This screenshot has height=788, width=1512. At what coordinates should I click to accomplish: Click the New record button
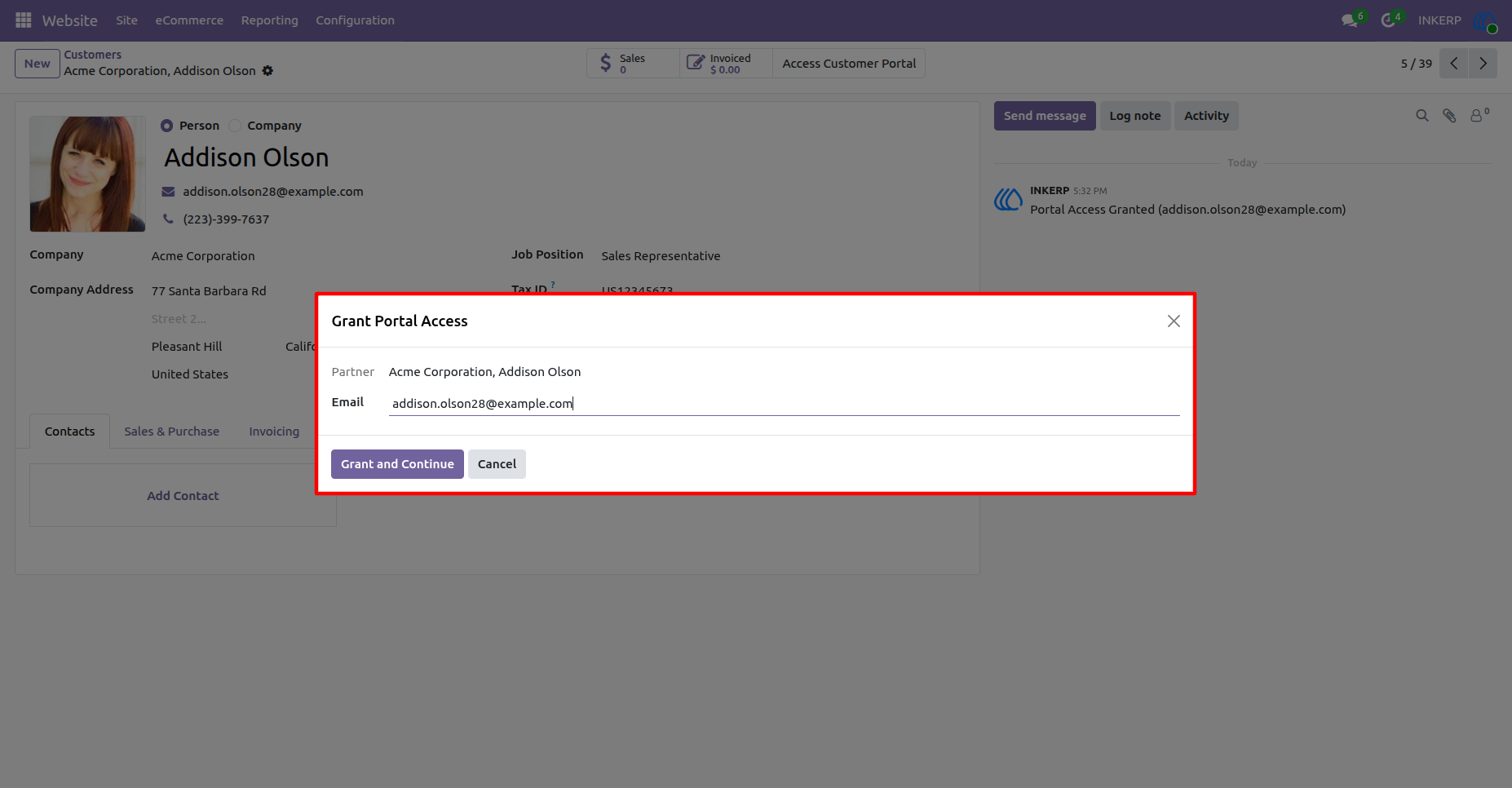click(x=38, y=64)
